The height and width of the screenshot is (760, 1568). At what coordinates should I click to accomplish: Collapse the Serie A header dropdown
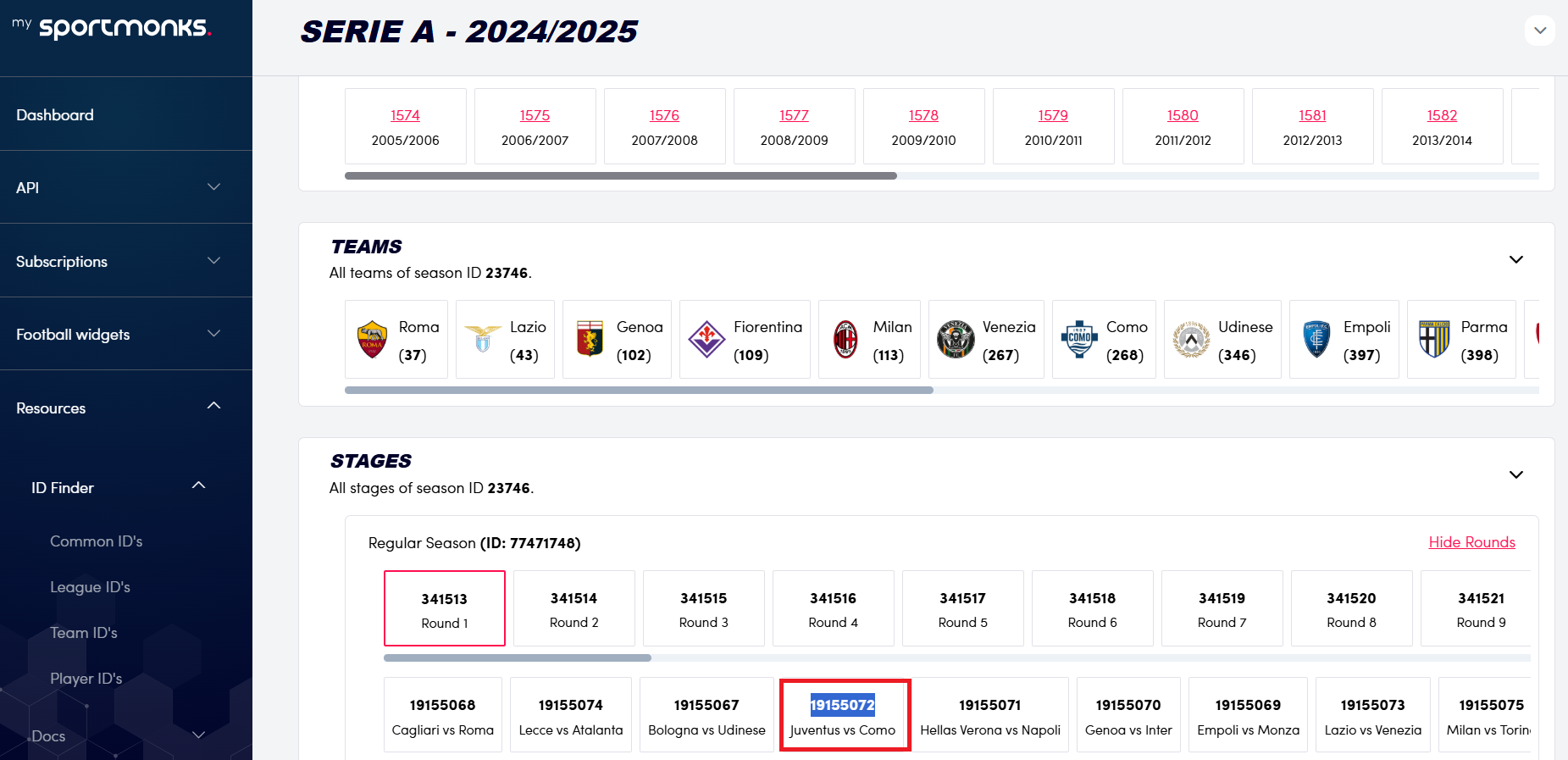1540,31
